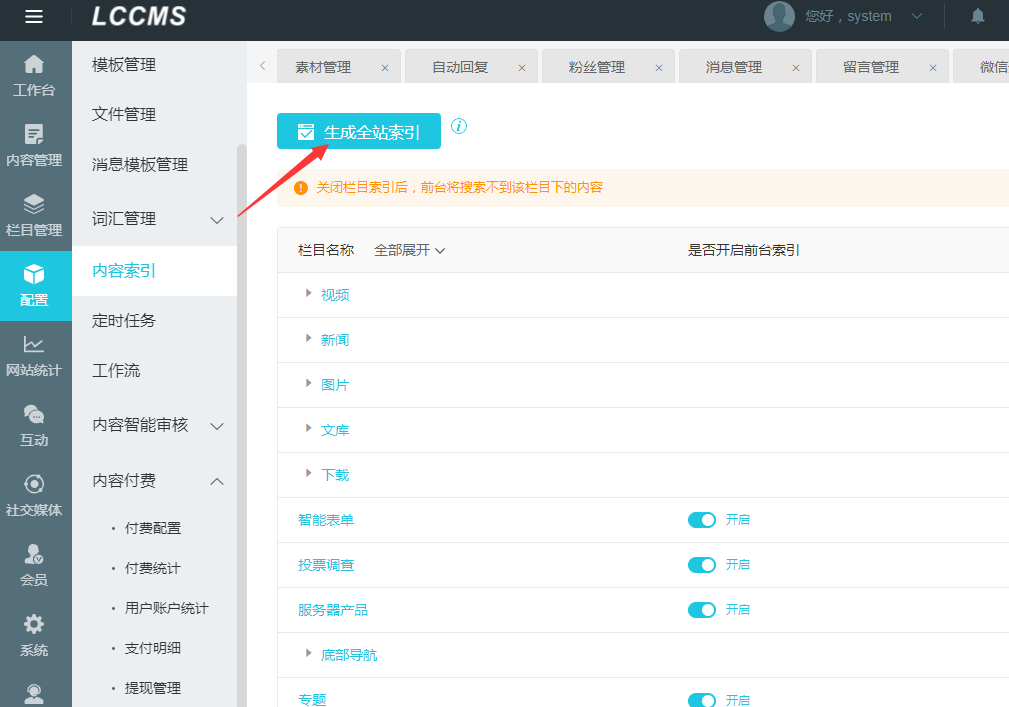Click the info icon beside 生成全站索引
Screen dimensions: 1009x707
pyautogui.click(x=459, y=127)
